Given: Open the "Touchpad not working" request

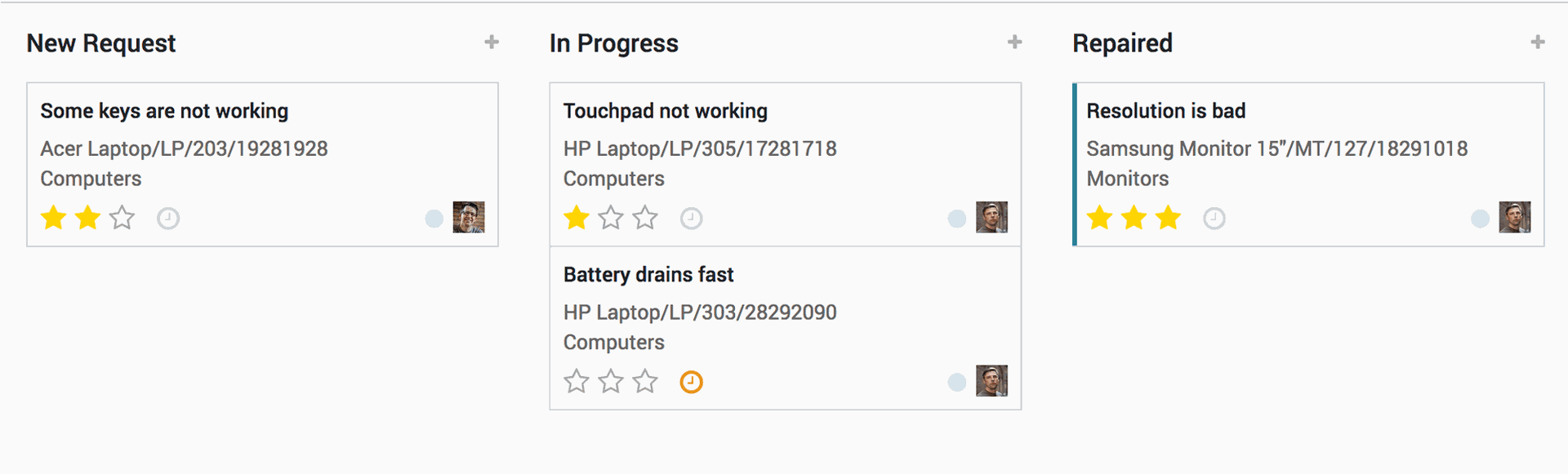Looking at the screenshot, I should 665,111.
